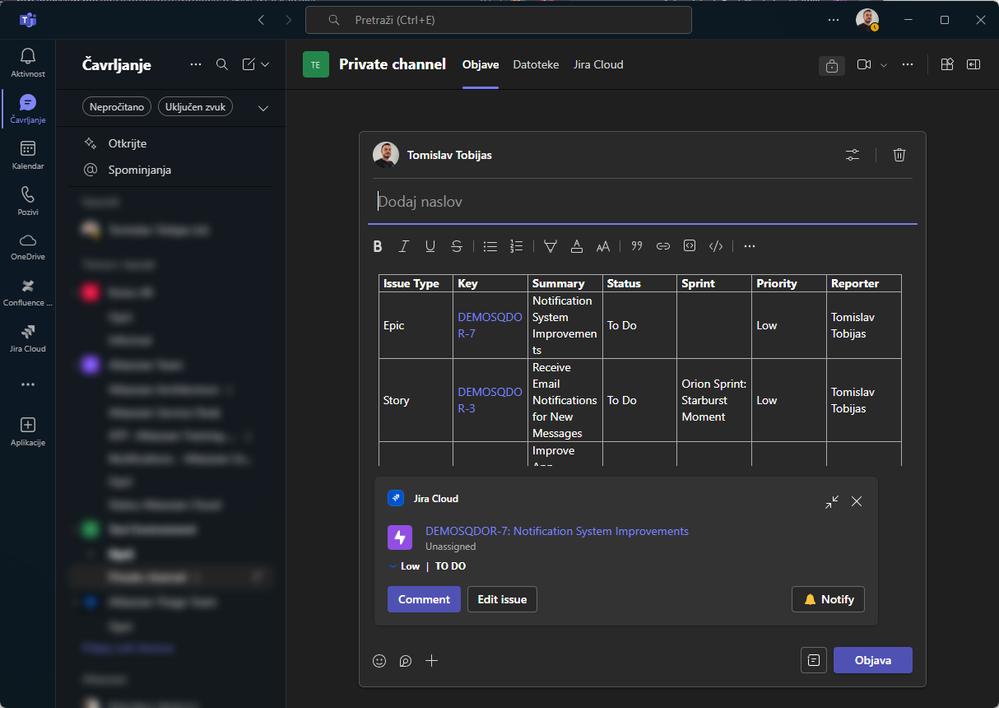
Task: Switch to the Jira Cloud tab
Action: tap(598, 64)
